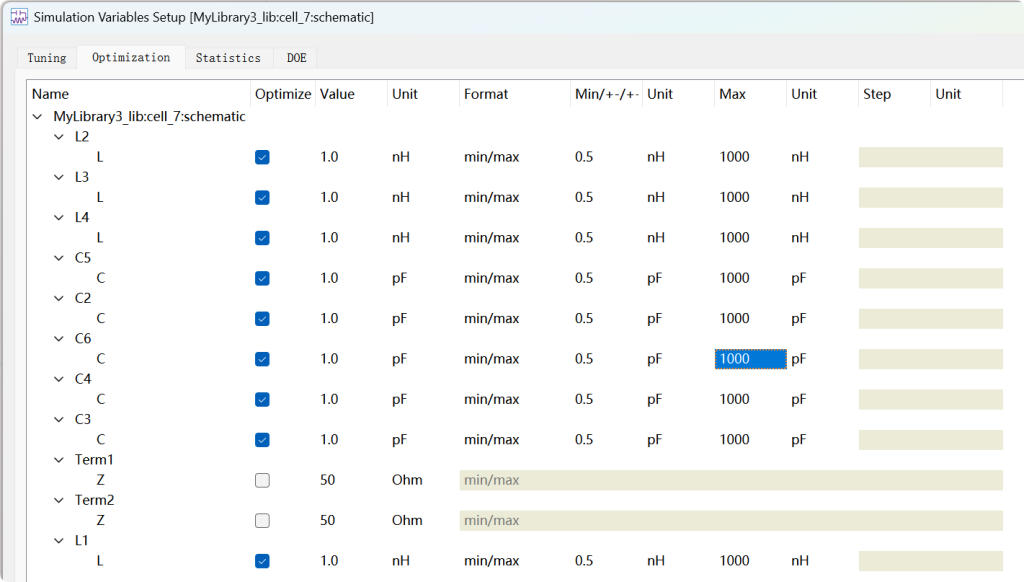Collapse the L2 tree node

pos(59,137)
